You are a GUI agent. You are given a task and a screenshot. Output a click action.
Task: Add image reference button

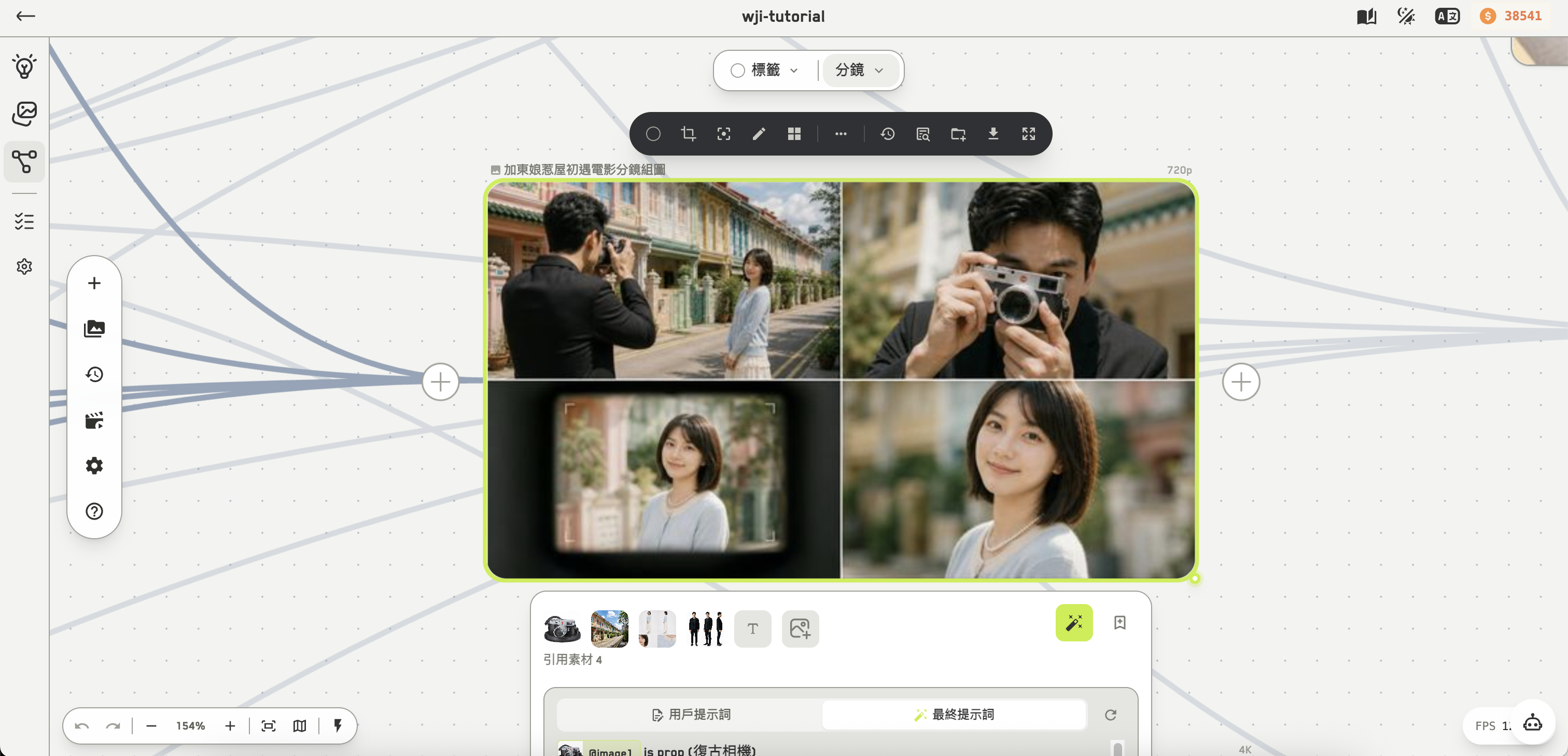(801, 629)
